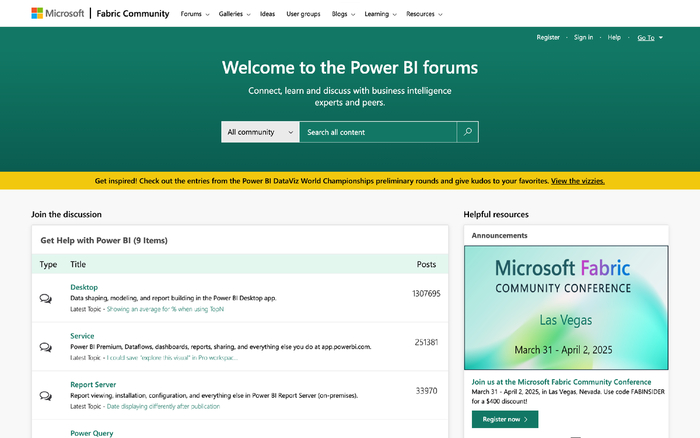Open latest topic Showing an average for %
The image size is (700, 438).
click(x=165, y=309)
